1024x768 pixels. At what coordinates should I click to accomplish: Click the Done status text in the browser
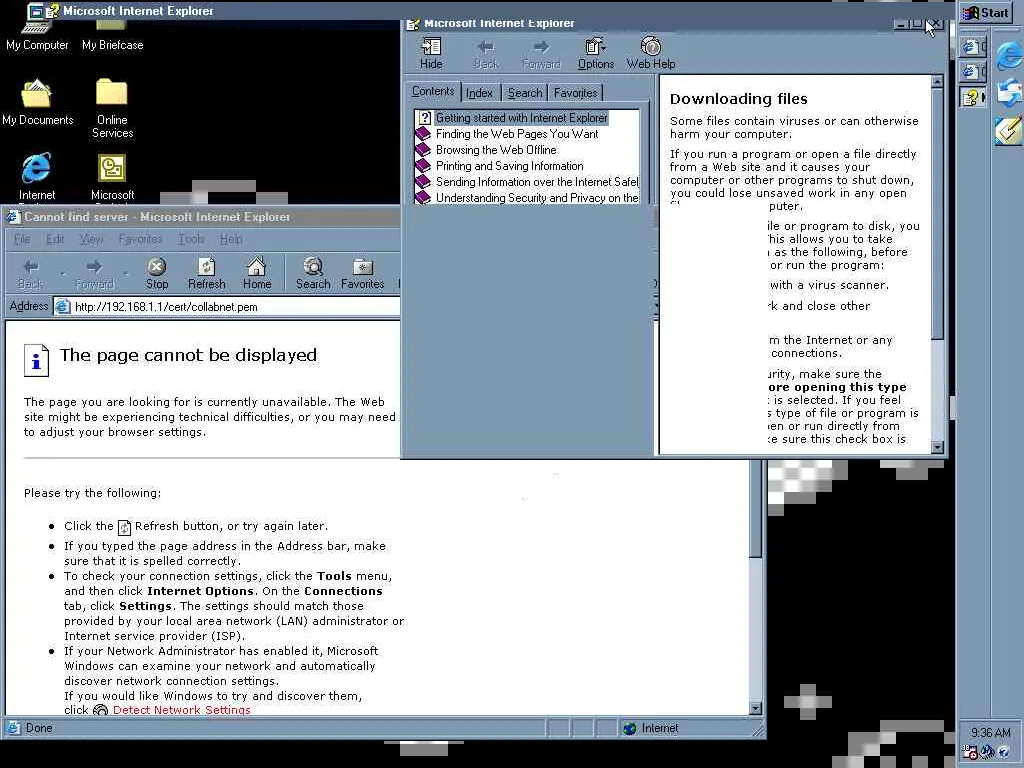tap(39, 728)
